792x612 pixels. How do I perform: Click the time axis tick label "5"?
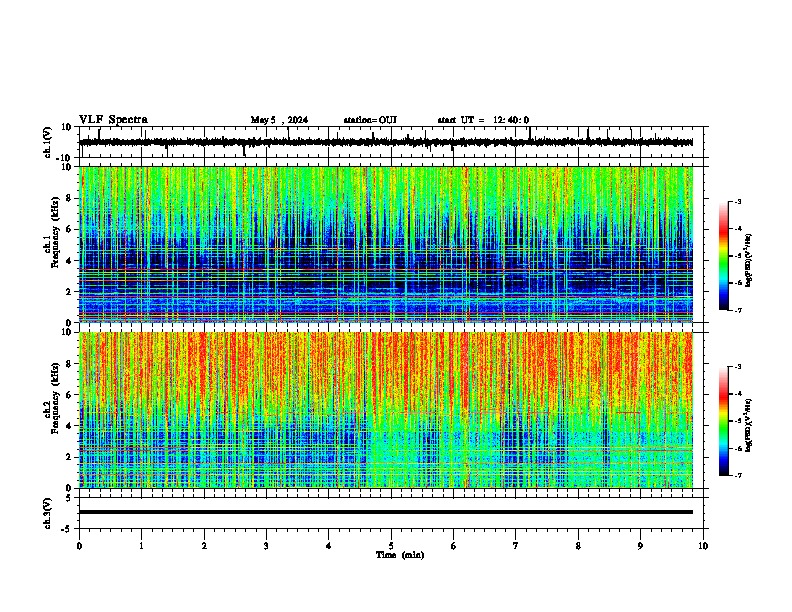[x=391, y=546]
